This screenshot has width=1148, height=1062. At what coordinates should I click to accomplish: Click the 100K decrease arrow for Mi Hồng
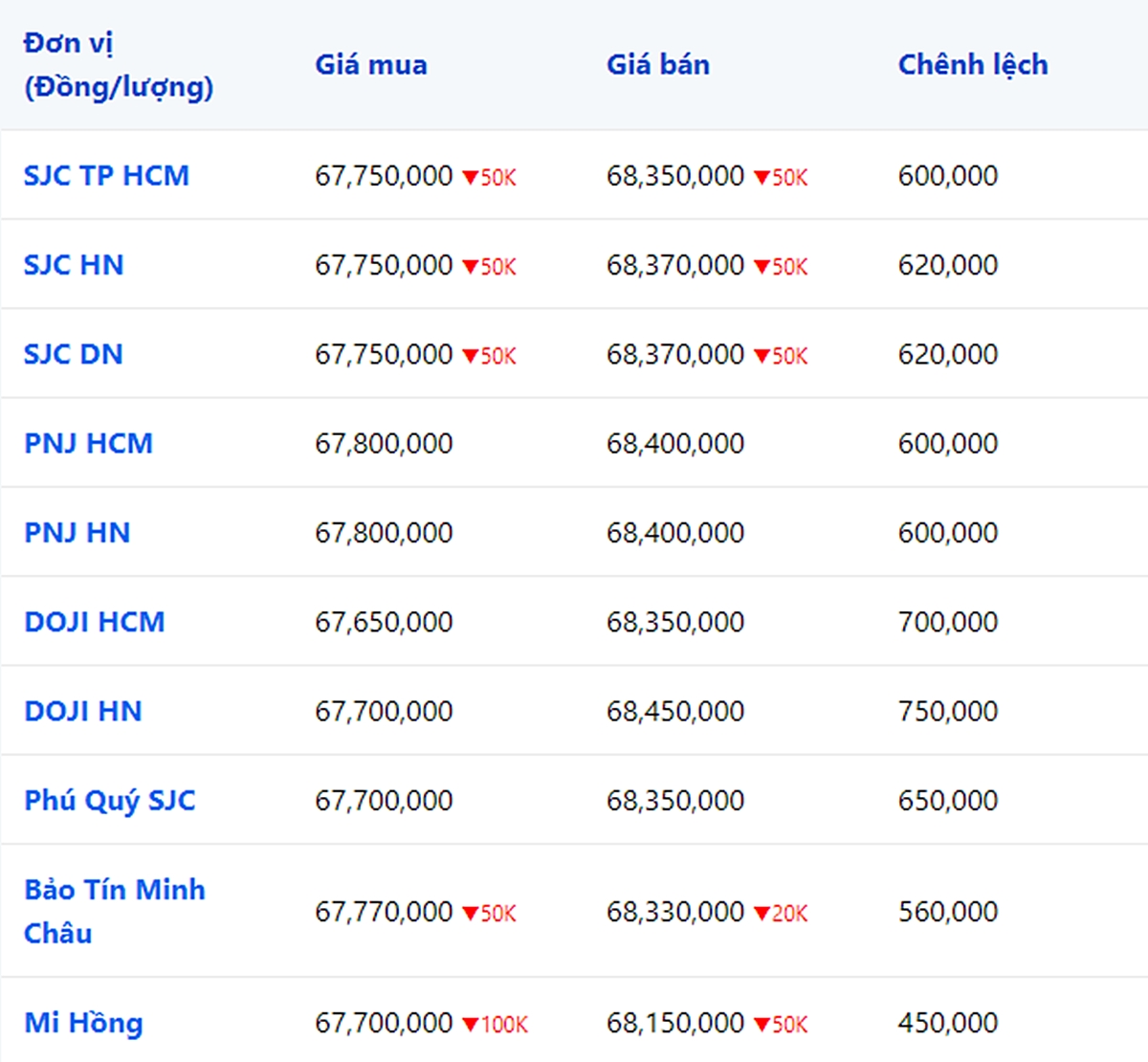[470, 1025]
